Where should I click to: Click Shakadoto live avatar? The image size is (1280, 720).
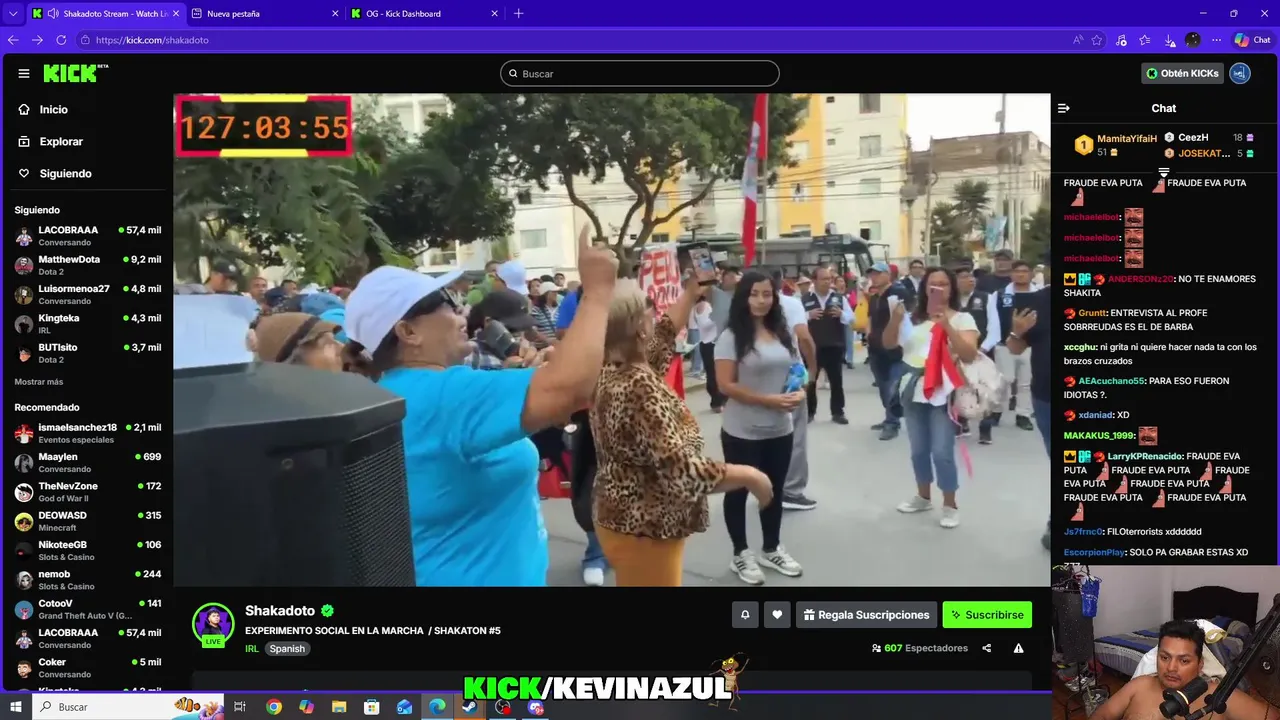(x=213, y=624)
